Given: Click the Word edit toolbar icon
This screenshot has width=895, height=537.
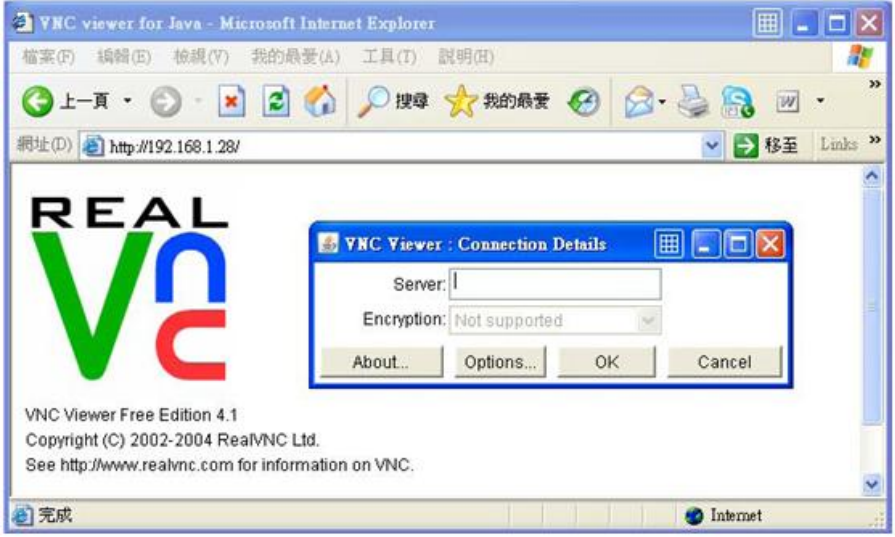Looking at the screenshot, I should click(788, 102).
